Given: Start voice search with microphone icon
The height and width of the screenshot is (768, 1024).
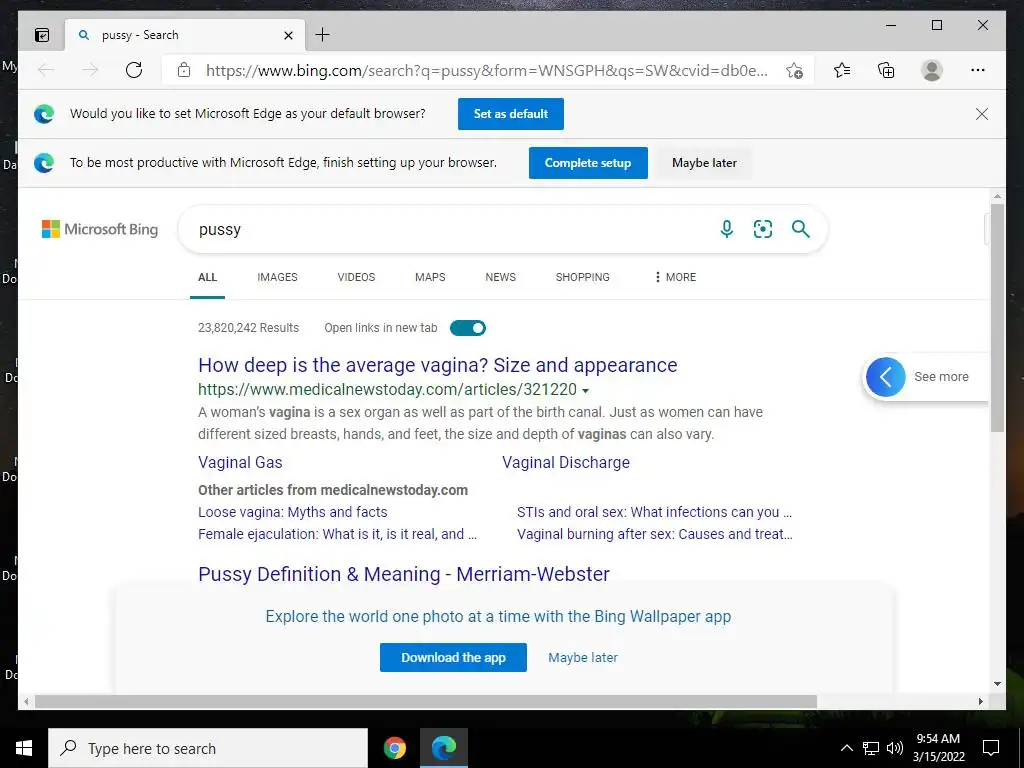Looking at the screenshot, I should 726,229.
